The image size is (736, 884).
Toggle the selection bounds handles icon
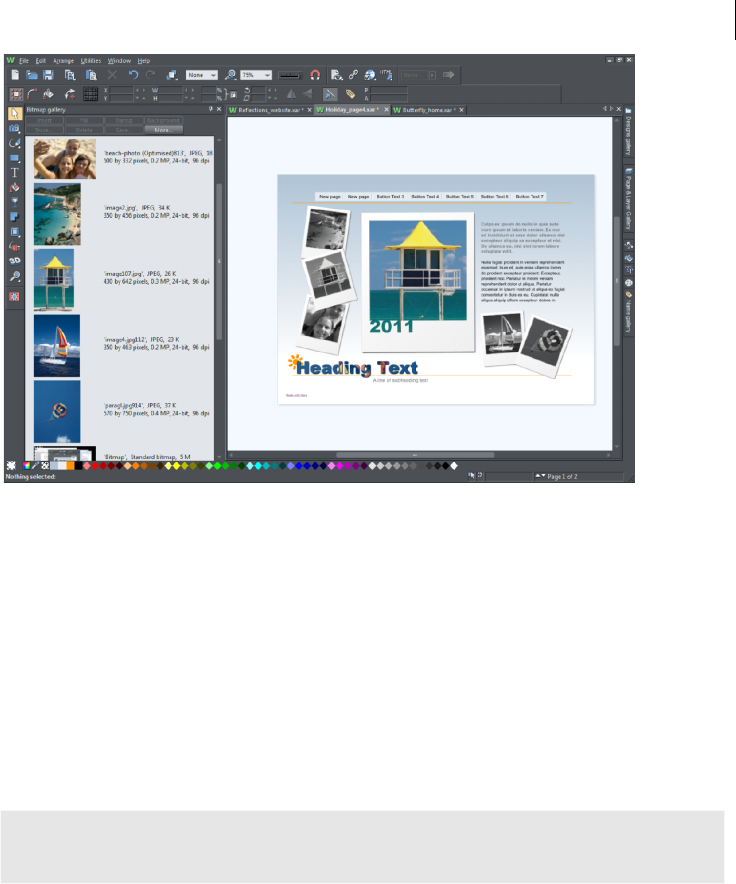coord(16,94)
